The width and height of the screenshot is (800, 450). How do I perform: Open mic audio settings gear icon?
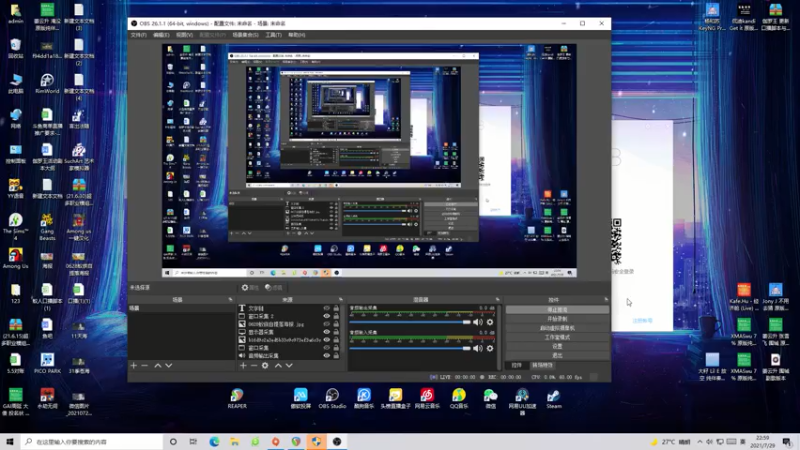pyautogui.click(x=489, y=348)
